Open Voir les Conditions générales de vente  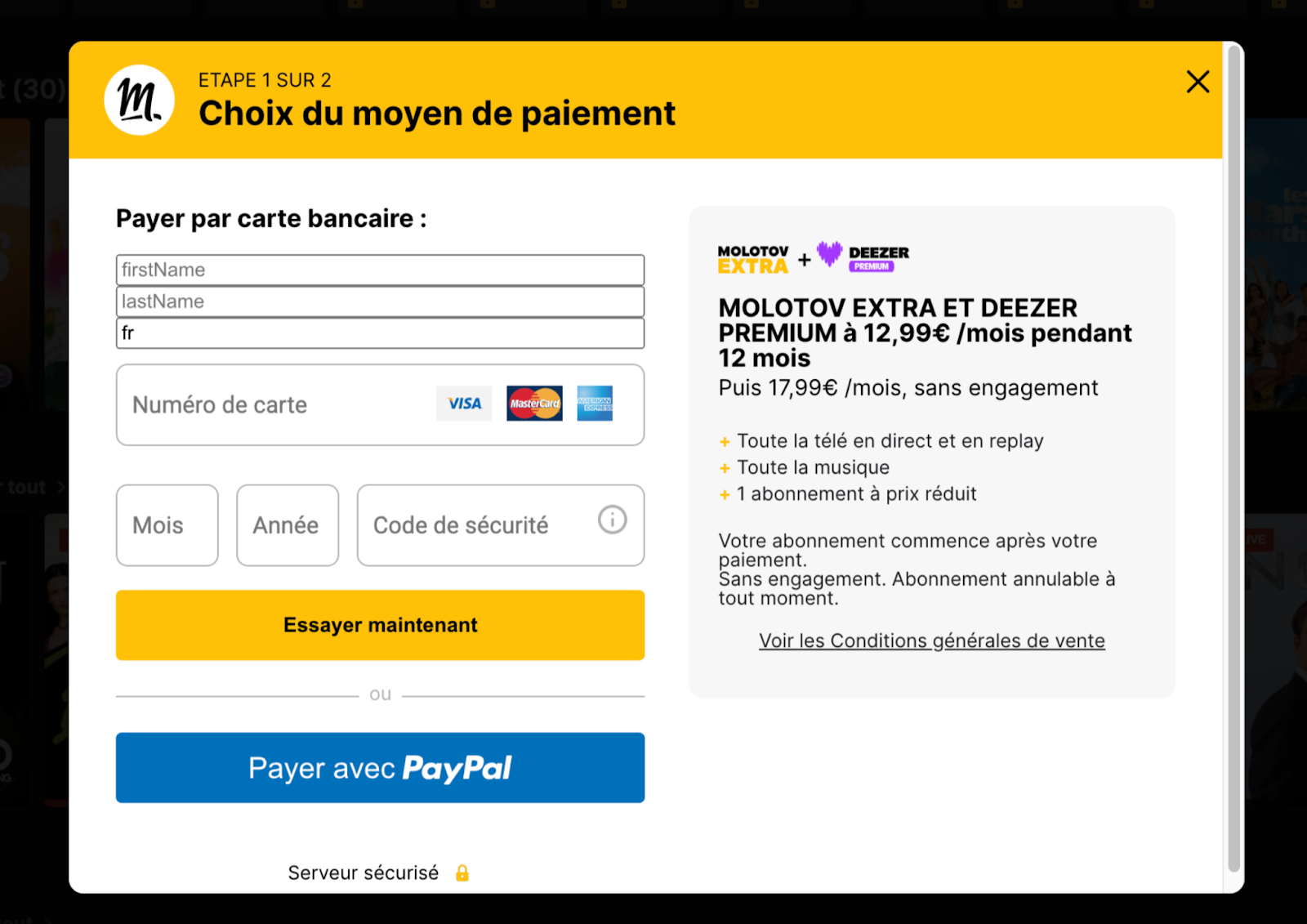click(x=931, y=641)
